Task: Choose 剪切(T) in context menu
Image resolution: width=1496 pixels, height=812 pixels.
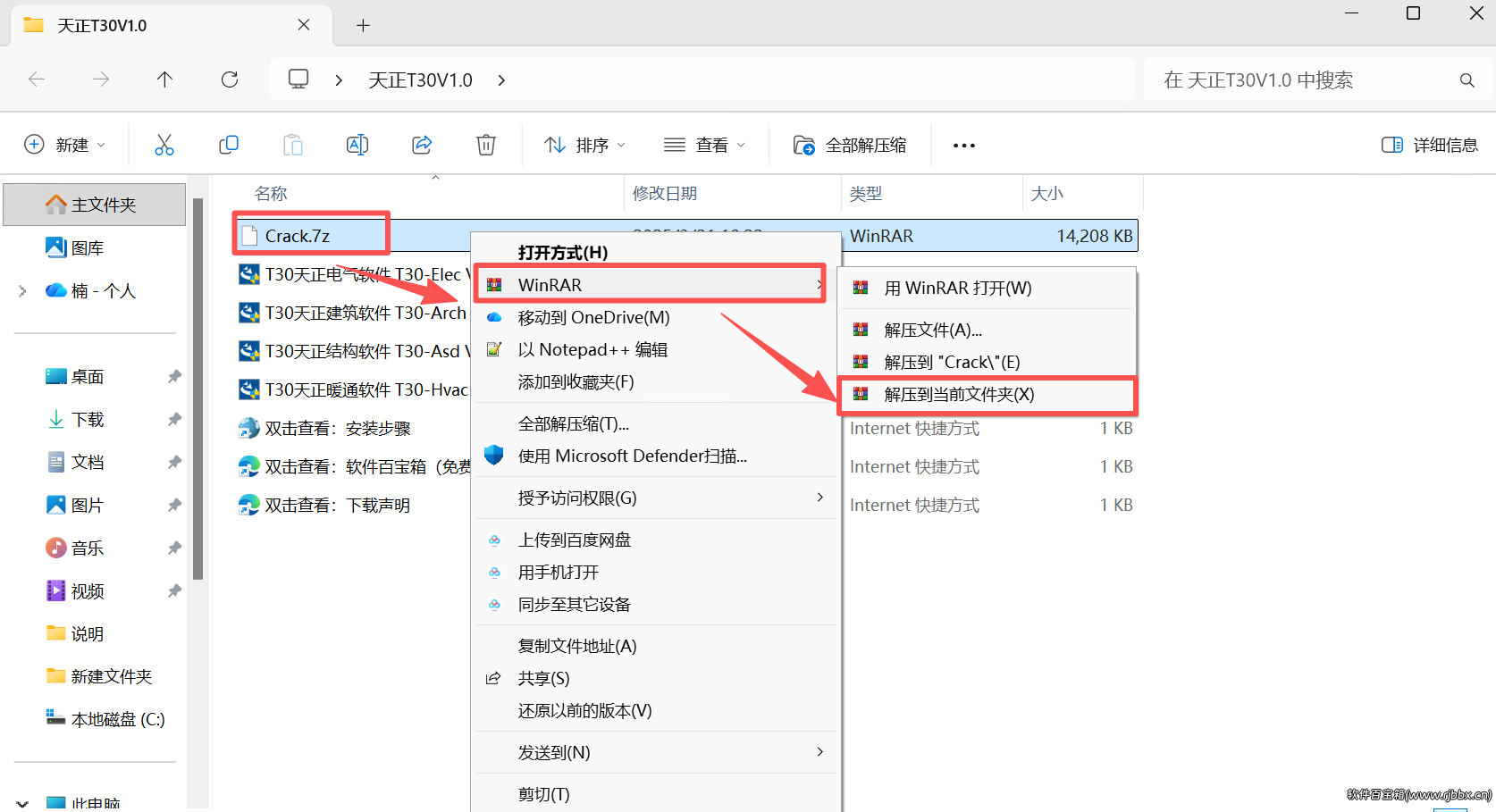Action: (656, 794)
